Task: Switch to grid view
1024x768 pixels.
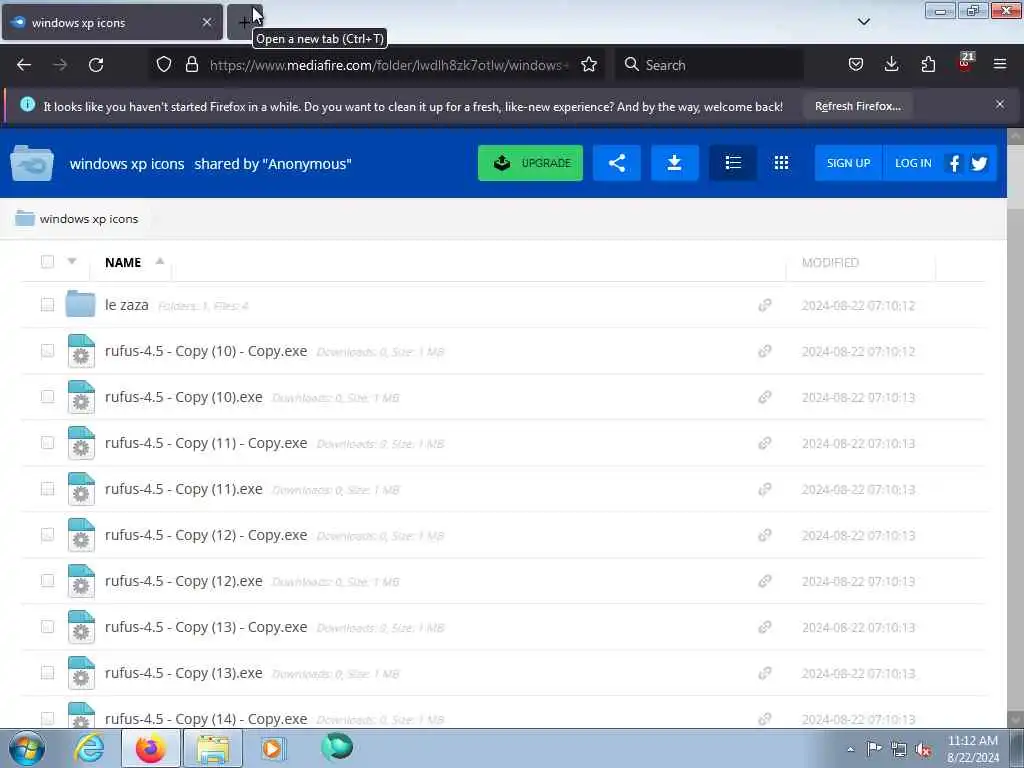Action: tap(781, 163)
